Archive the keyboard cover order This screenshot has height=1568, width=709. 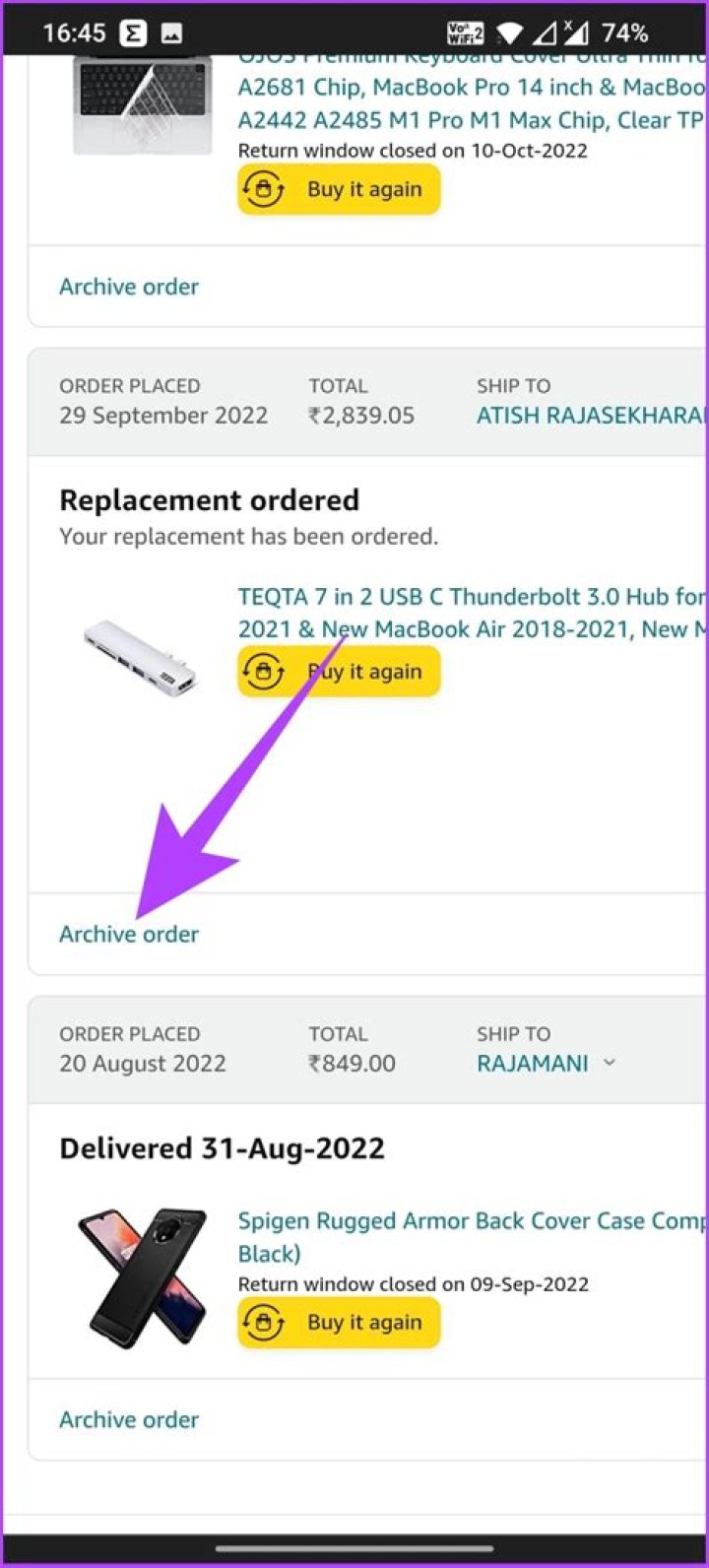129,287
